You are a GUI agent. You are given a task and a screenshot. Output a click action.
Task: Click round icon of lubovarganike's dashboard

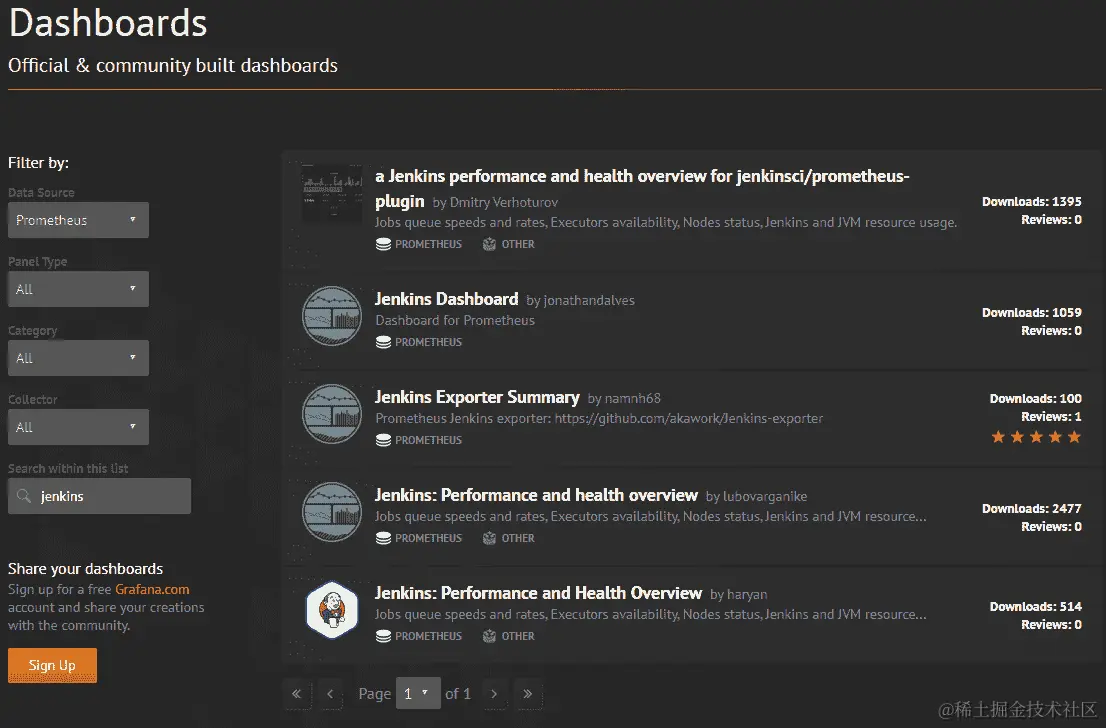click(x=332, y=511)
